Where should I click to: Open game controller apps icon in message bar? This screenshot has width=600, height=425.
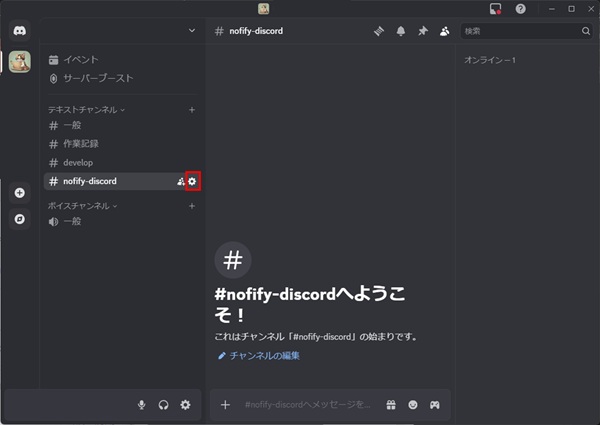[x=434, y=405]
